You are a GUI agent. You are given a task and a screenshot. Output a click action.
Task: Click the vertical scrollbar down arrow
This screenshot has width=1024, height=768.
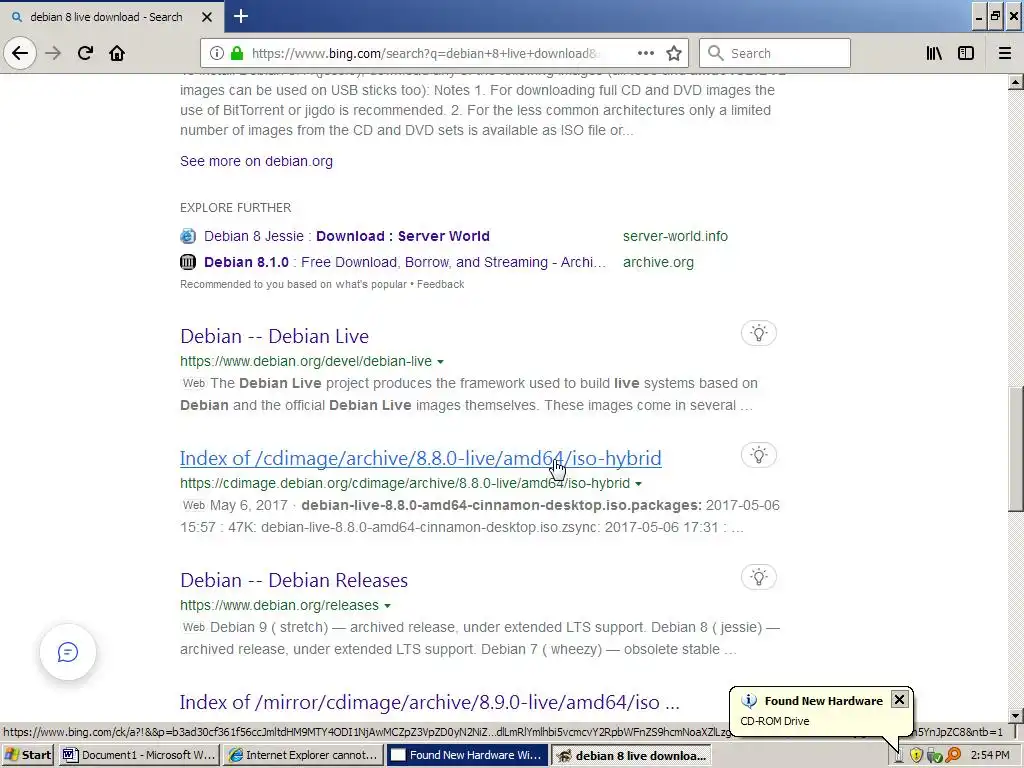point(1016,716)
